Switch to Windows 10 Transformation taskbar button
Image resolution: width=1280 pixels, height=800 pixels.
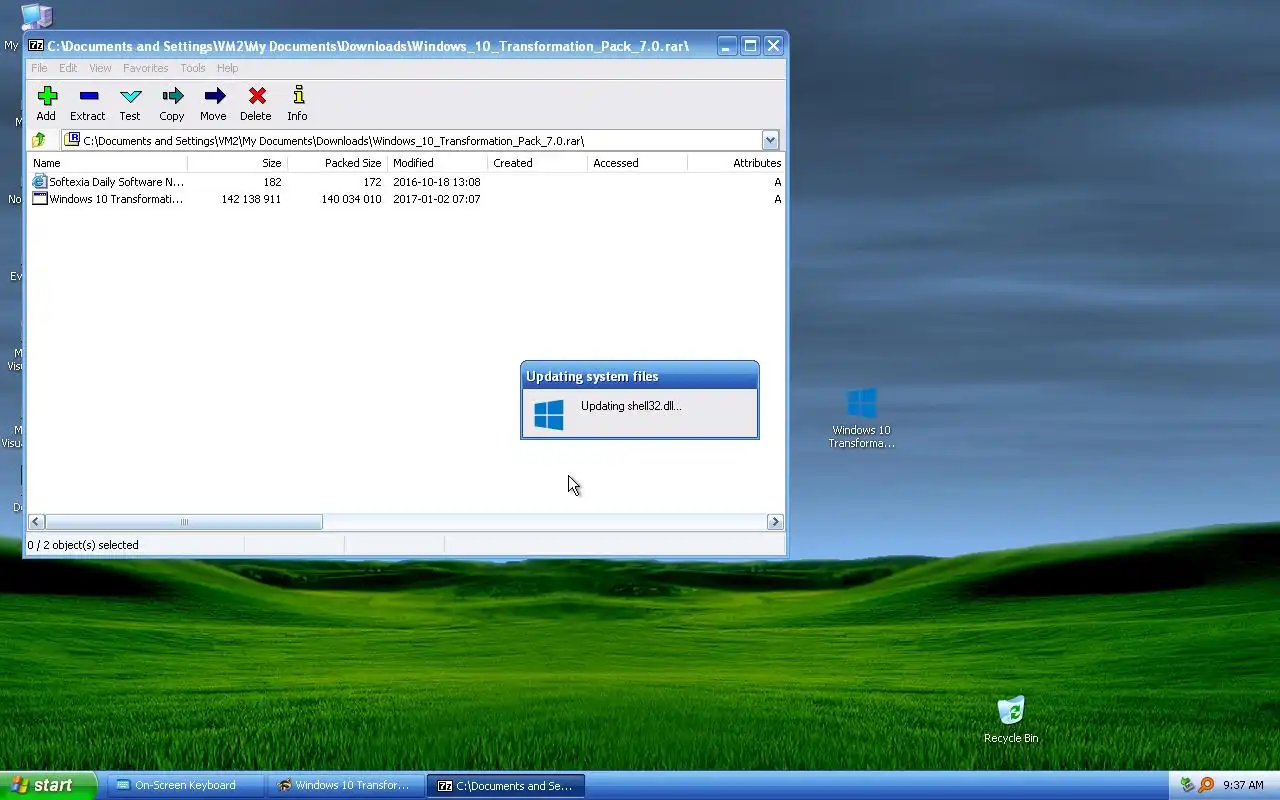click(345, 785)
